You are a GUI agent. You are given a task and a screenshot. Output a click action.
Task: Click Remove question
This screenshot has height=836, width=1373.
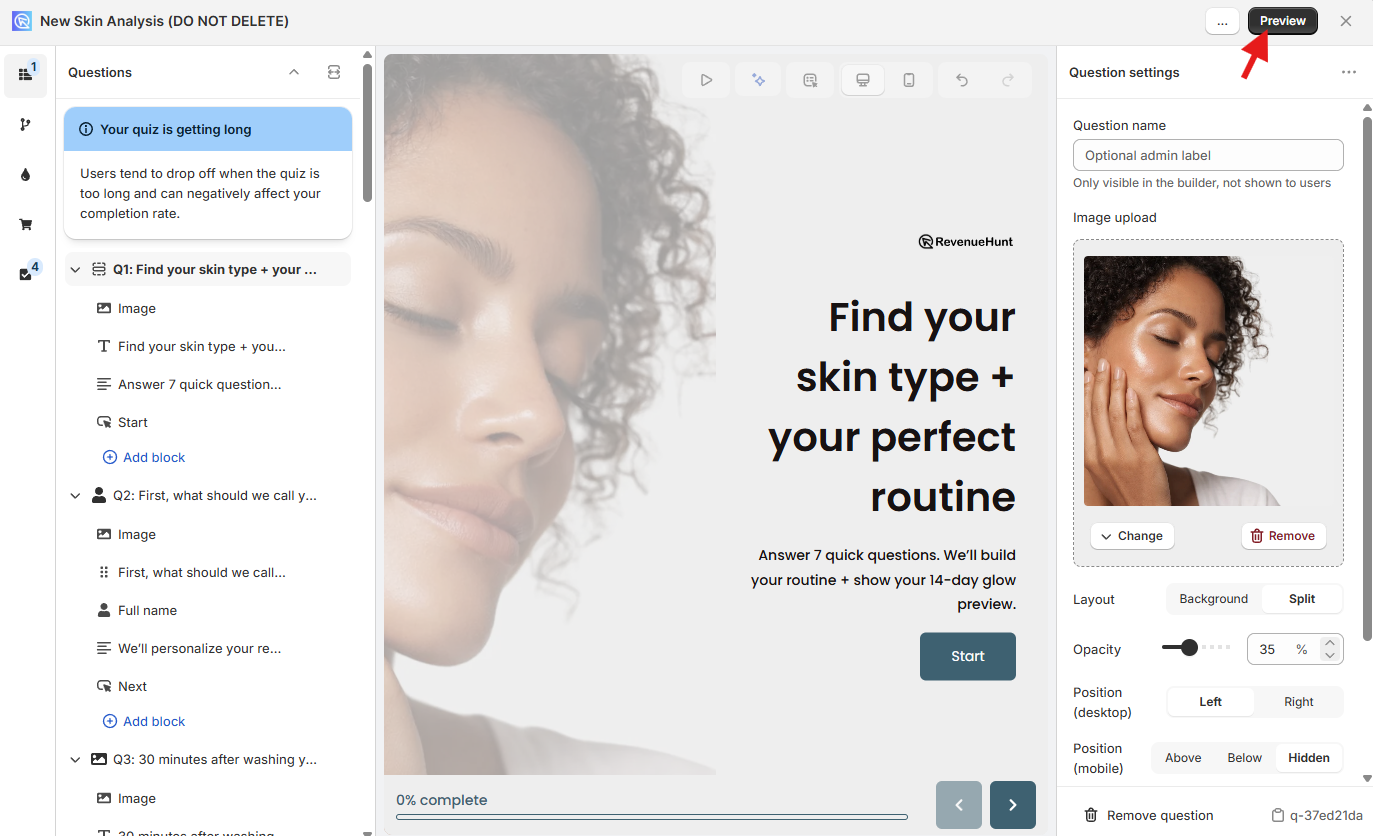click(x=1149, y=815)
